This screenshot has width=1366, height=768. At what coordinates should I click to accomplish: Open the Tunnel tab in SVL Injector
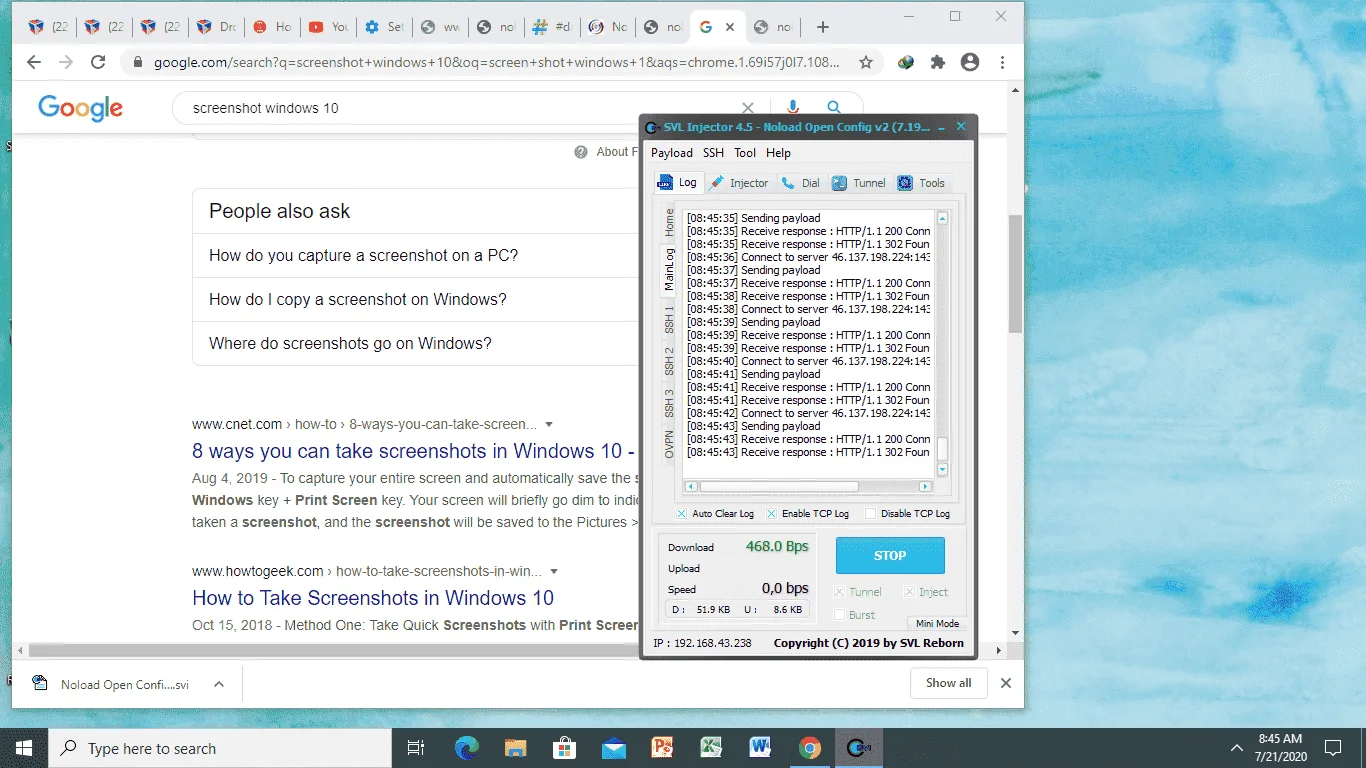[x=859, y=183]
